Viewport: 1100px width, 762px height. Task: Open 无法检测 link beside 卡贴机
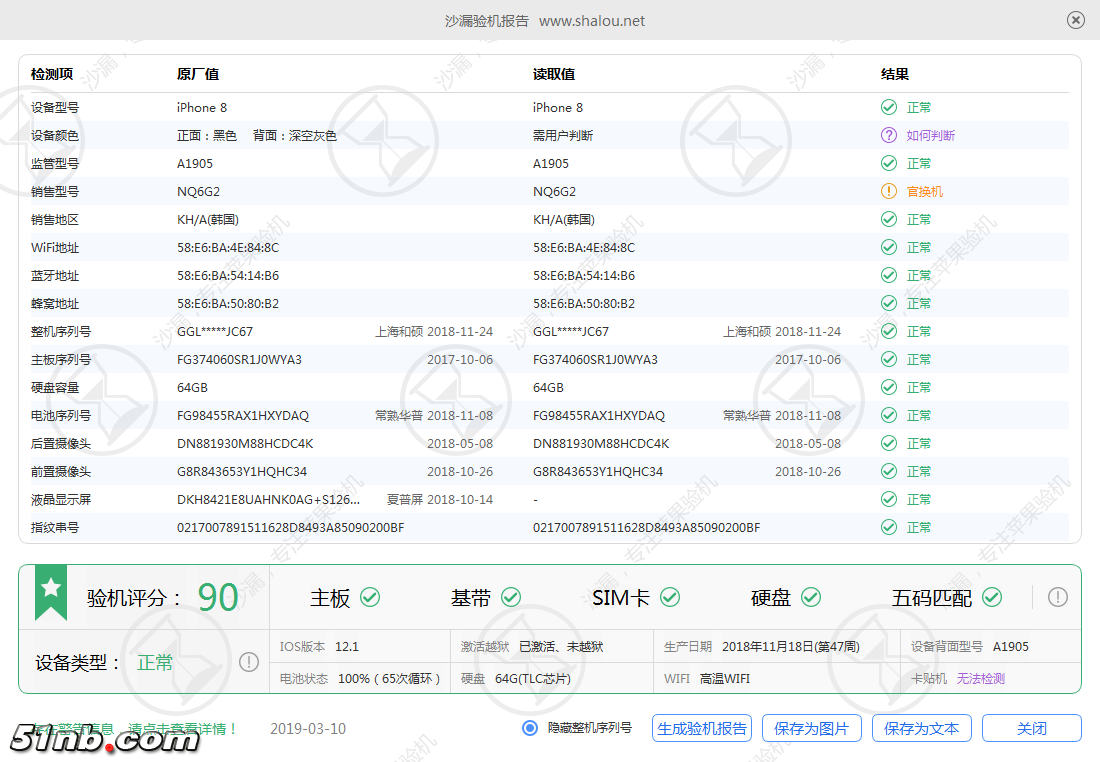pyautogui.click(x=979, y=677)
